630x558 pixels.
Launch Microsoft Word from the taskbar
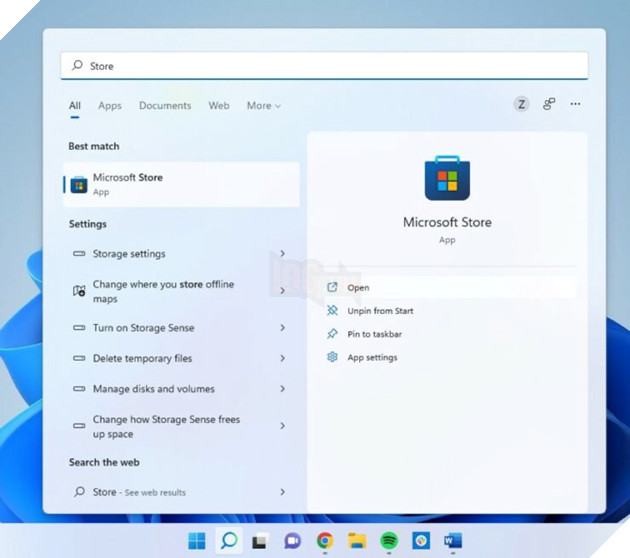pos(453,541)
